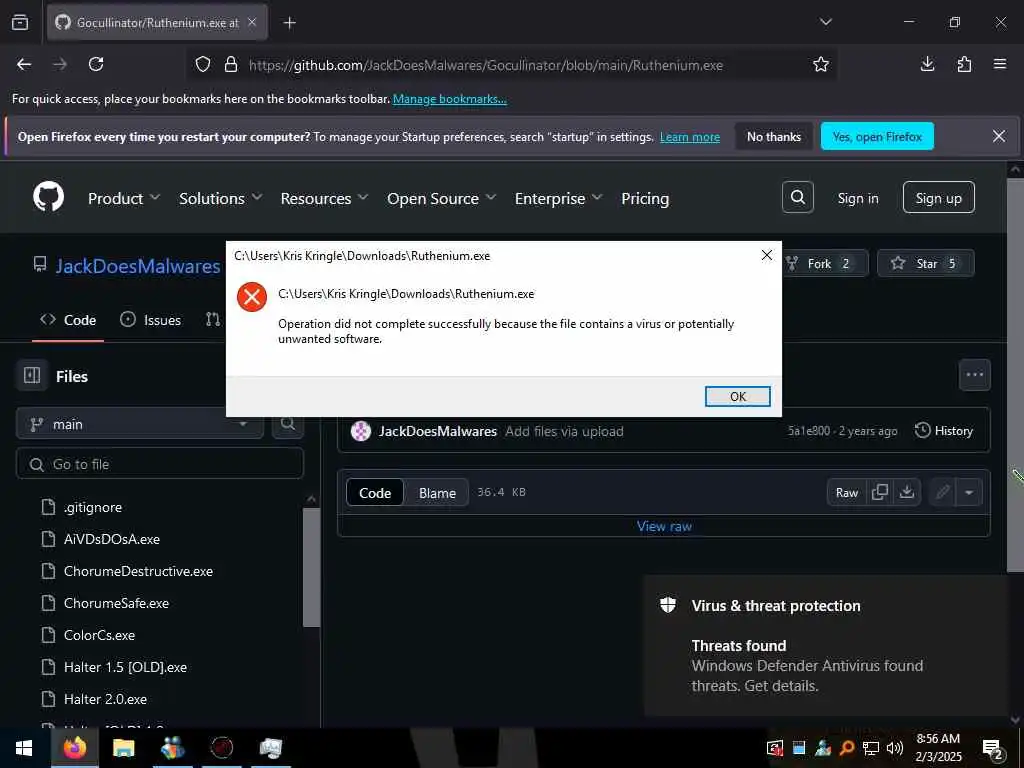Click Manage bookmarks link
The width and height of the screenshot is (1024, 768).
449,99
